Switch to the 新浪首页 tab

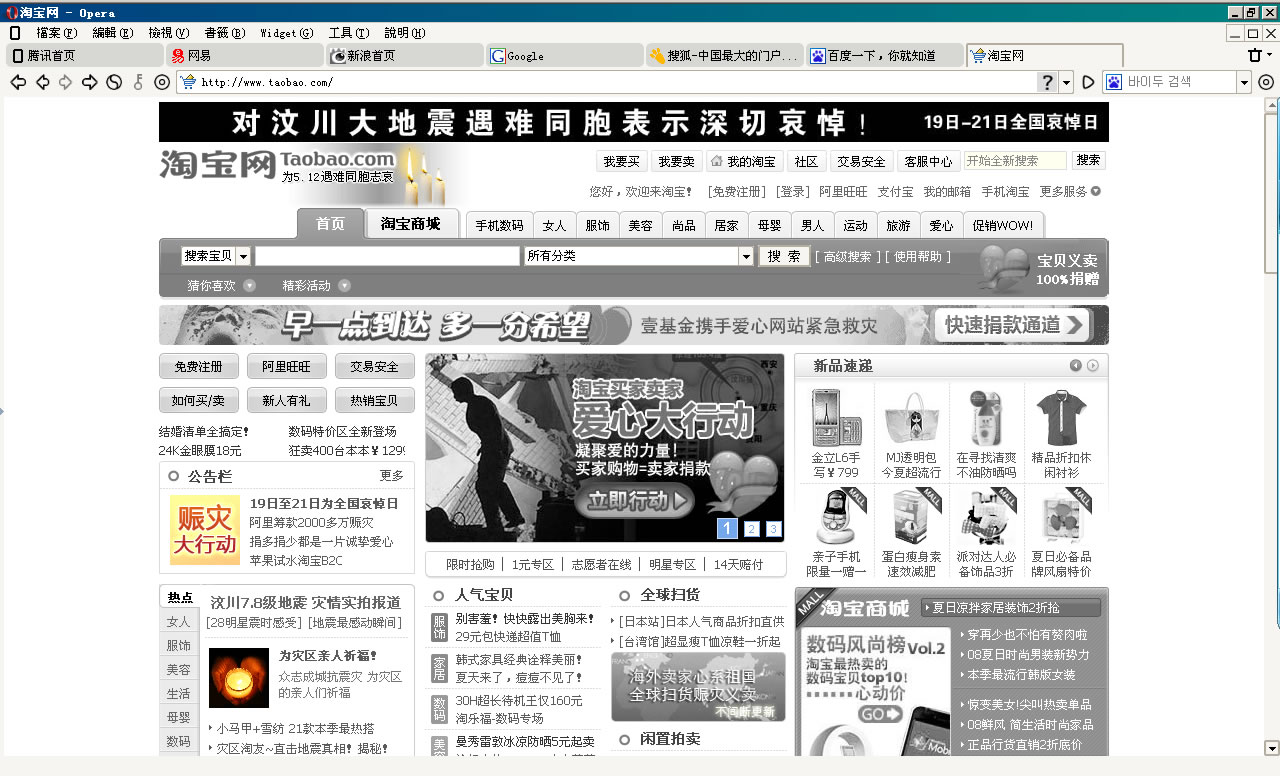click(x=405, y=56)
